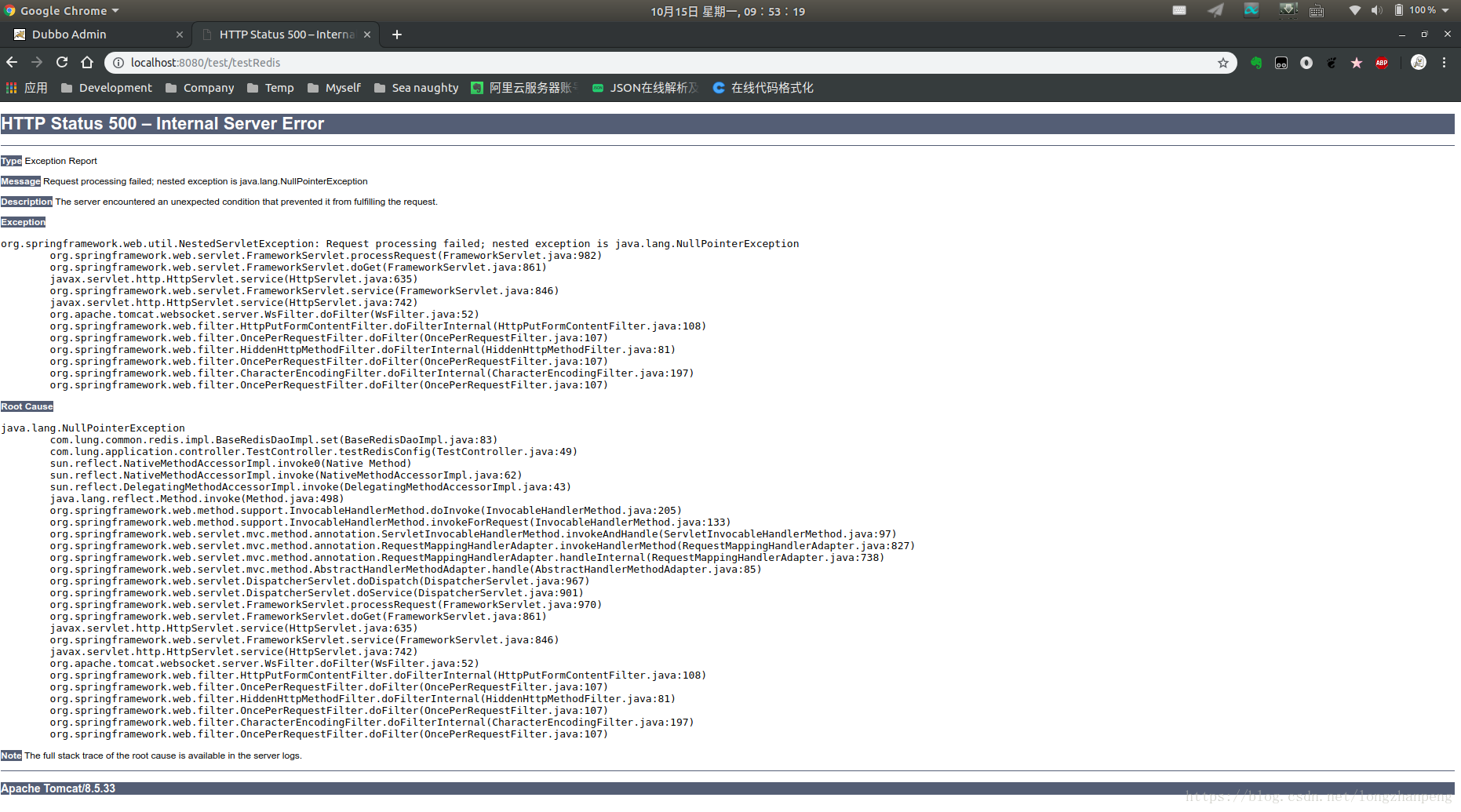The width and height of the screenshot is (1461, 812).
Task: Open the browser home page
Action: (x=87, y=62)
